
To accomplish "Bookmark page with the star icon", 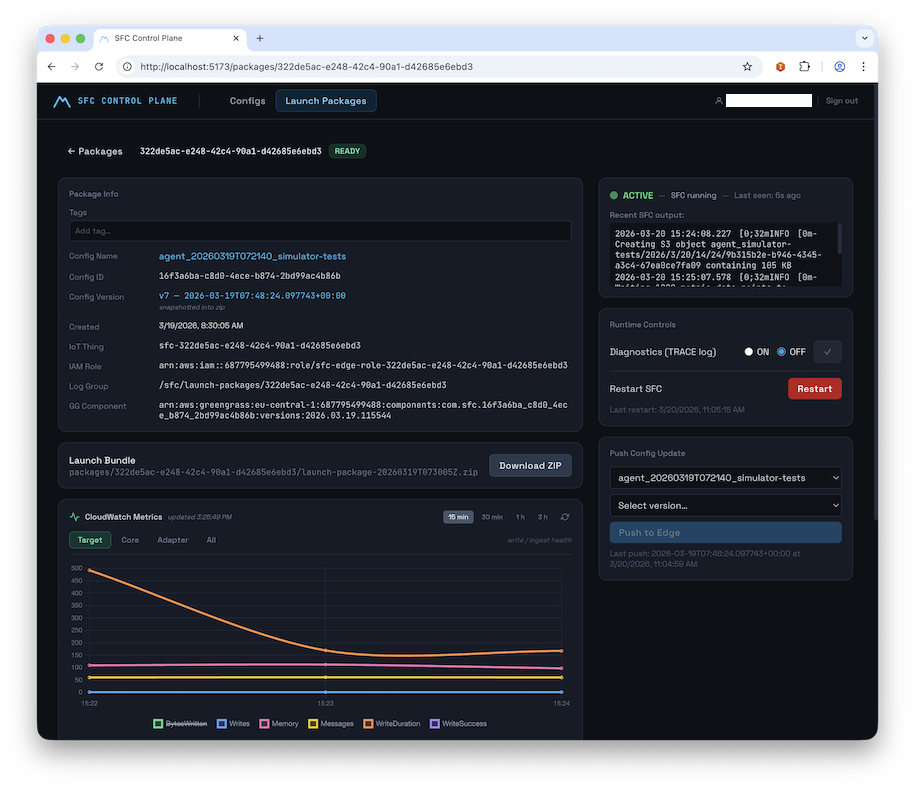I will pyautogui.click(x=747, y=67).
